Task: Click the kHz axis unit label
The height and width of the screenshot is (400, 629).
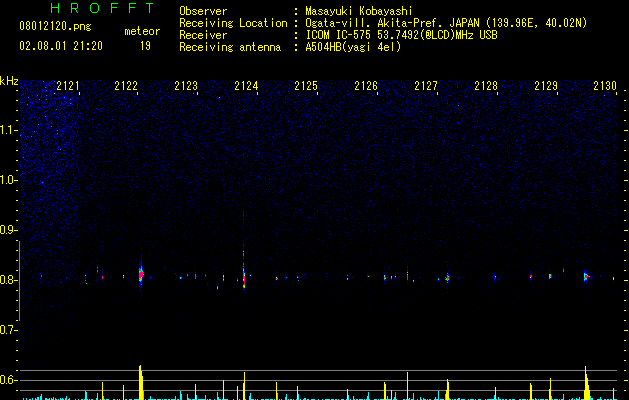Action: coord(9,81)
